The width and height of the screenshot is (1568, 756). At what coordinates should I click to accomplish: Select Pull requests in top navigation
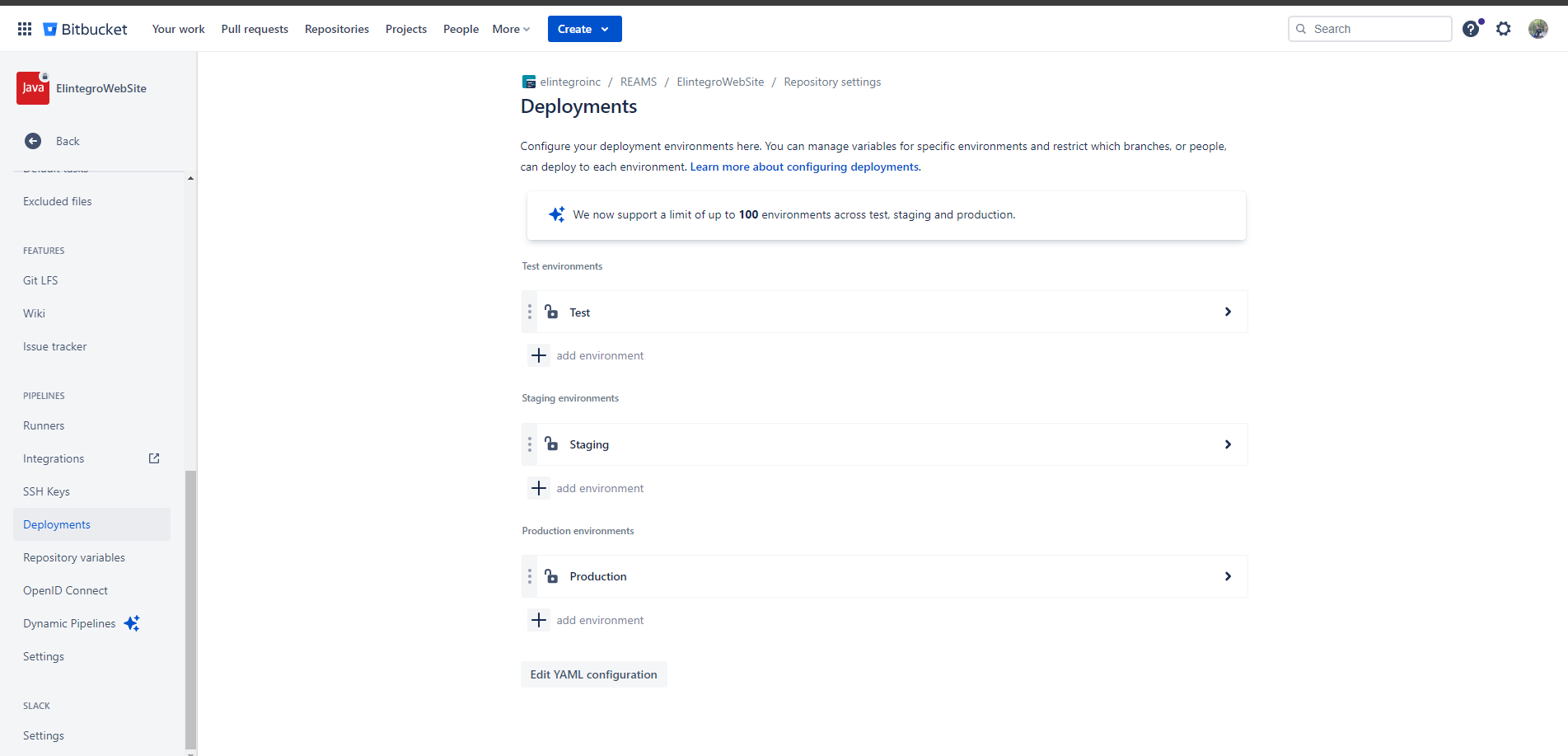coord(255,29)
